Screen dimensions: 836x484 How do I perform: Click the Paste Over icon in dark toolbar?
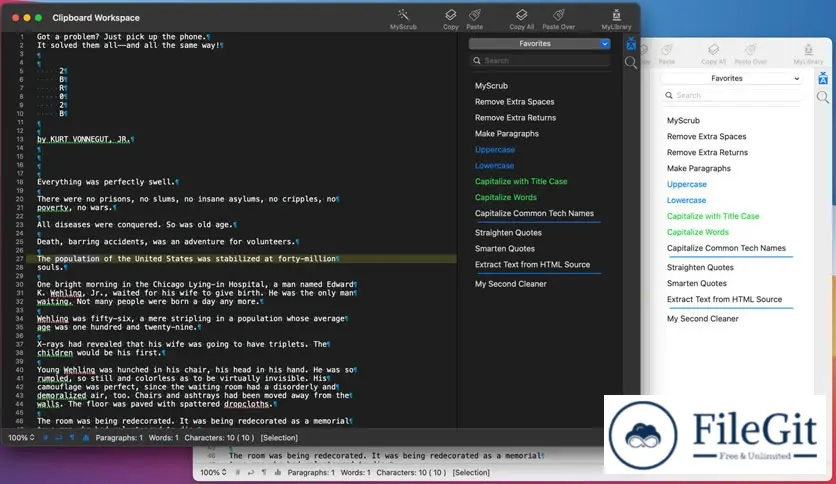tap(559, 15)
